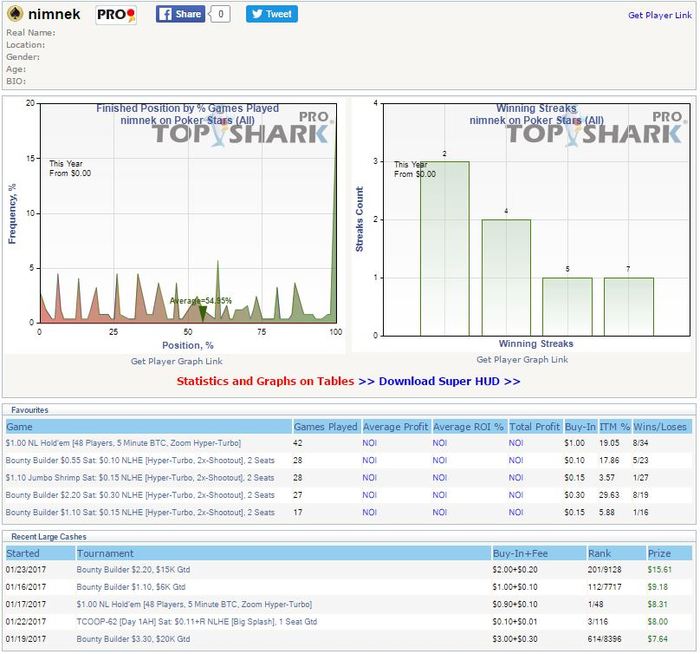Click the TopShark logo on the Winning Streaks chart
The image size is (700, 654).
595,129
